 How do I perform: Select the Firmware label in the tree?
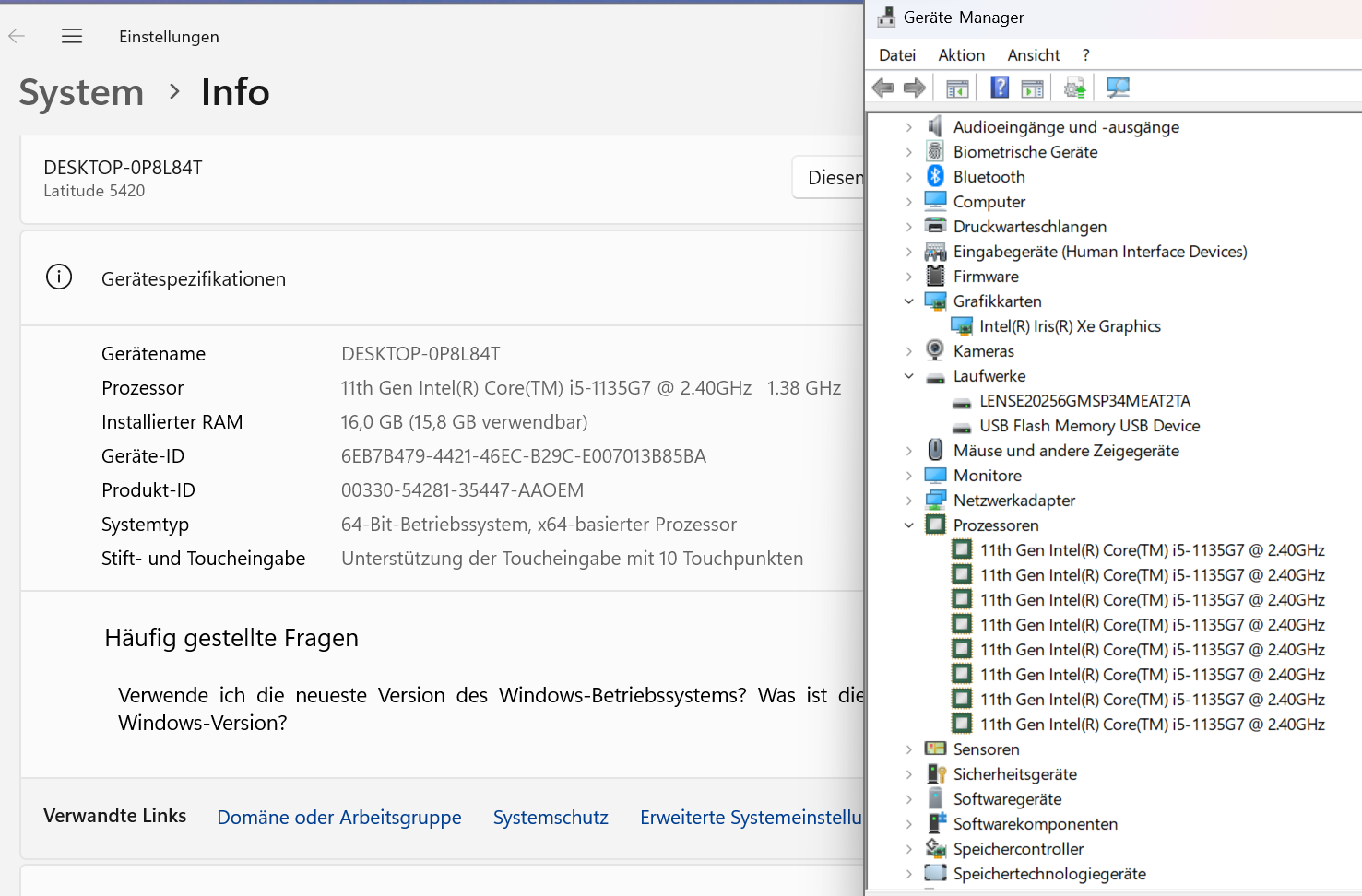[x=986, y=277]
